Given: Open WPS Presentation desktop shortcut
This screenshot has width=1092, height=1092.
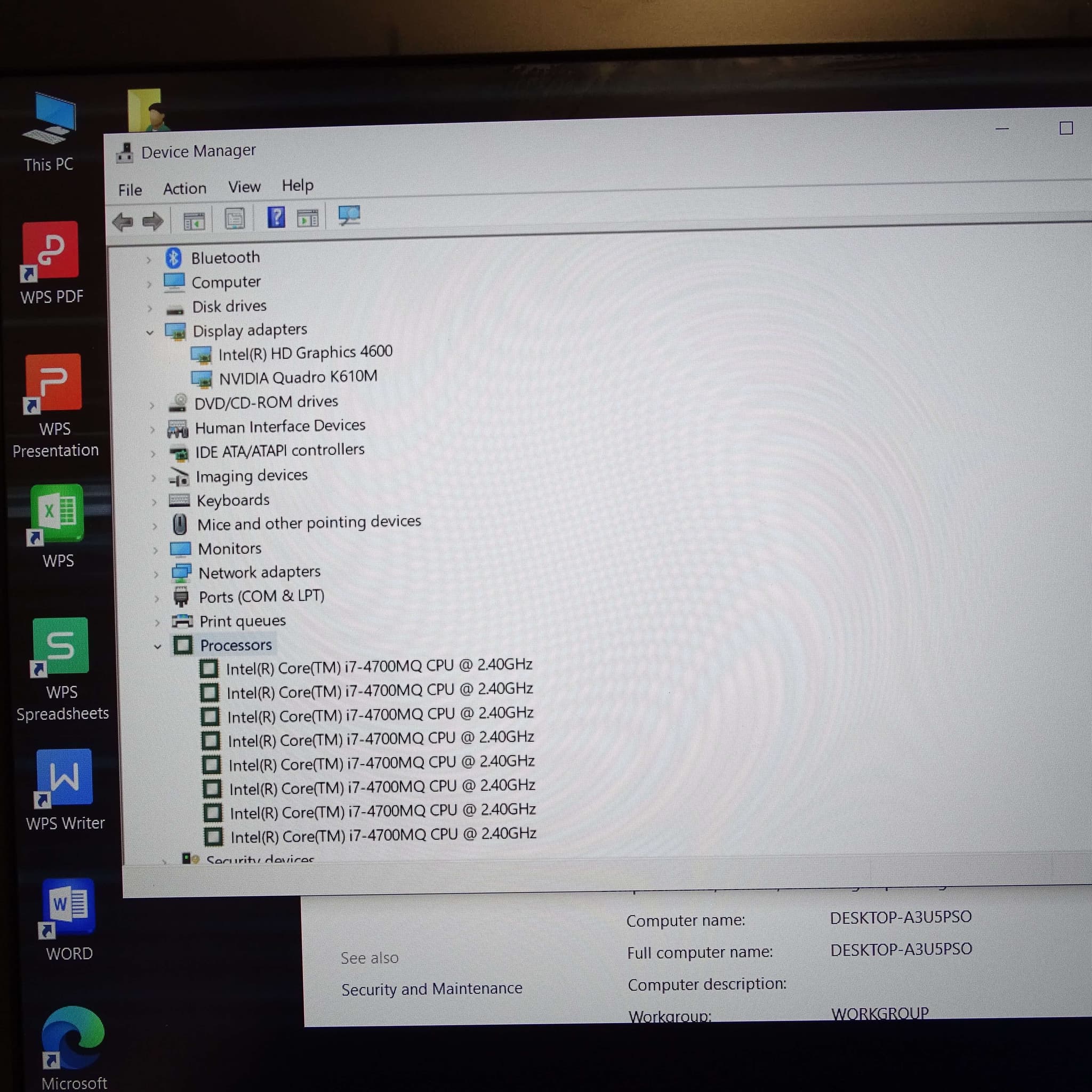Looking at the screenshot, I should coord(54,406).
